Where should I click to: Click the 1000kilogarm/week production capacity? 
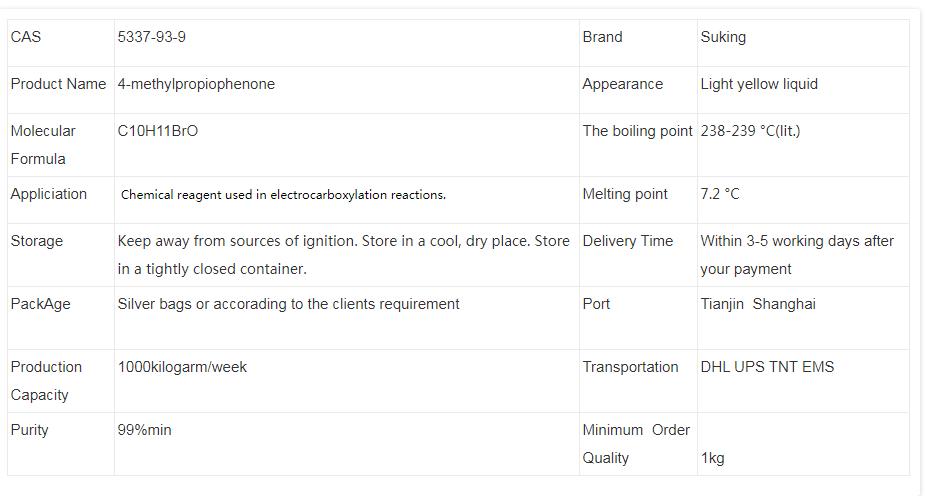tap(182, 367)
